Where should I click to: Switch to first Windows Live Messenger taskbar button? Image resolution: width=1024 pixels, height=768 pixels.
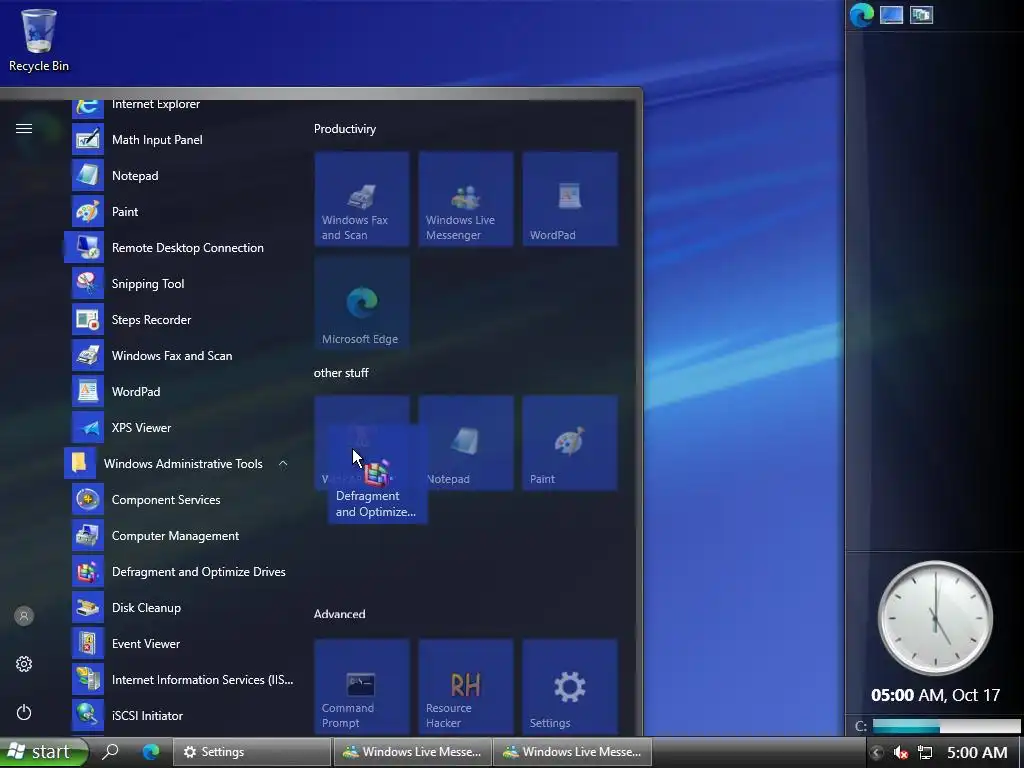(x=412, y=752)
